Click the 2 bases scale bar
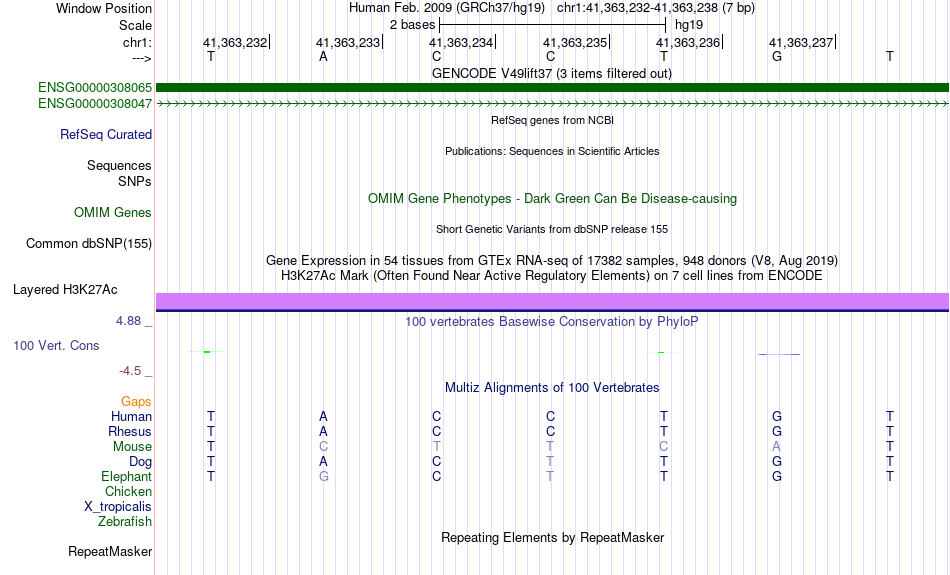This screenshot has height=575, width=950. tap(553, 25)
